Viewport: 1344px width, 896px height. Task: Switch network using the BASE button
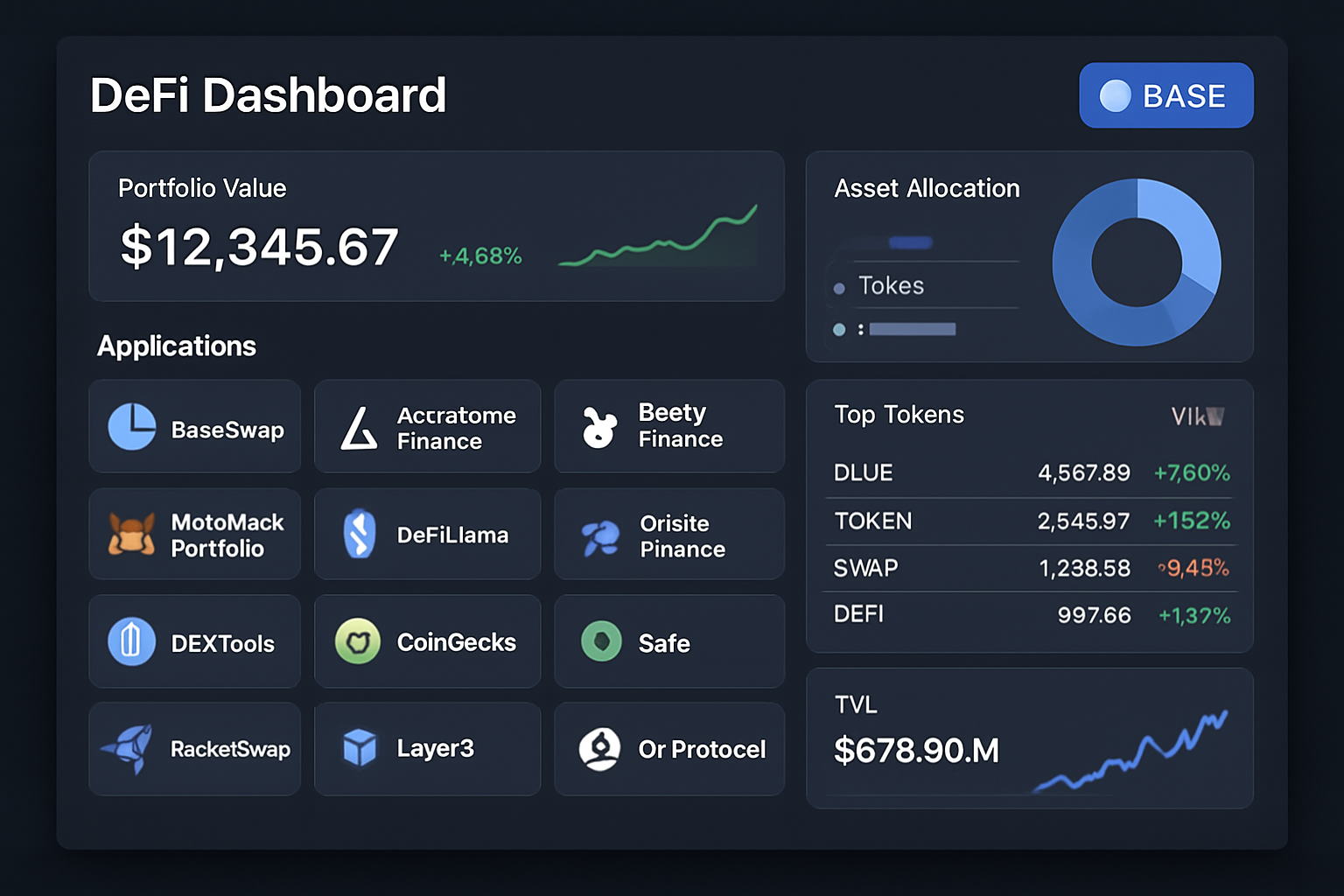click(1165, 95)
